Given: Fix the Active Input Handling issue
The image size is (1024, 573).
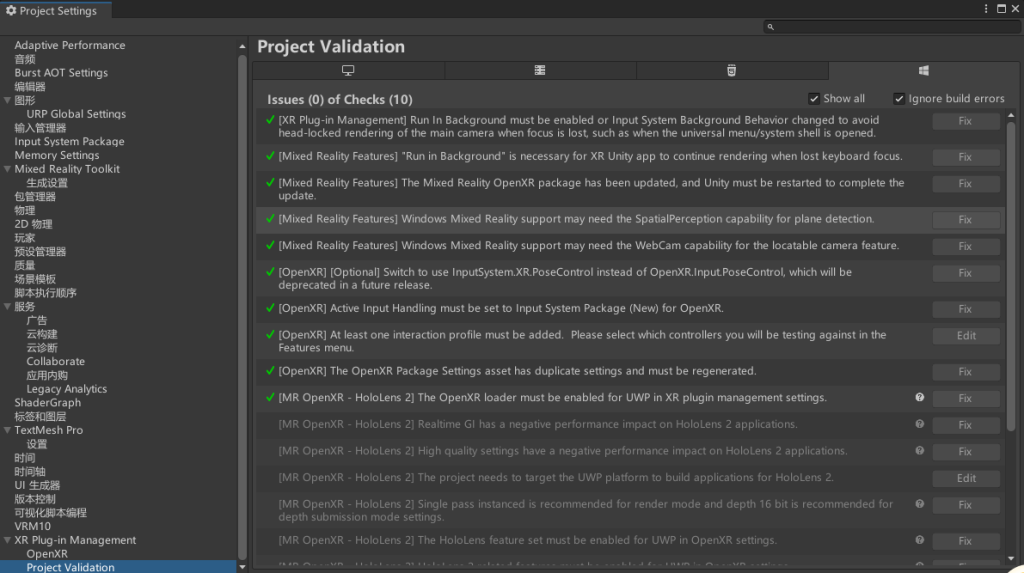Looking at the screenshot, I should click(965, 309).
